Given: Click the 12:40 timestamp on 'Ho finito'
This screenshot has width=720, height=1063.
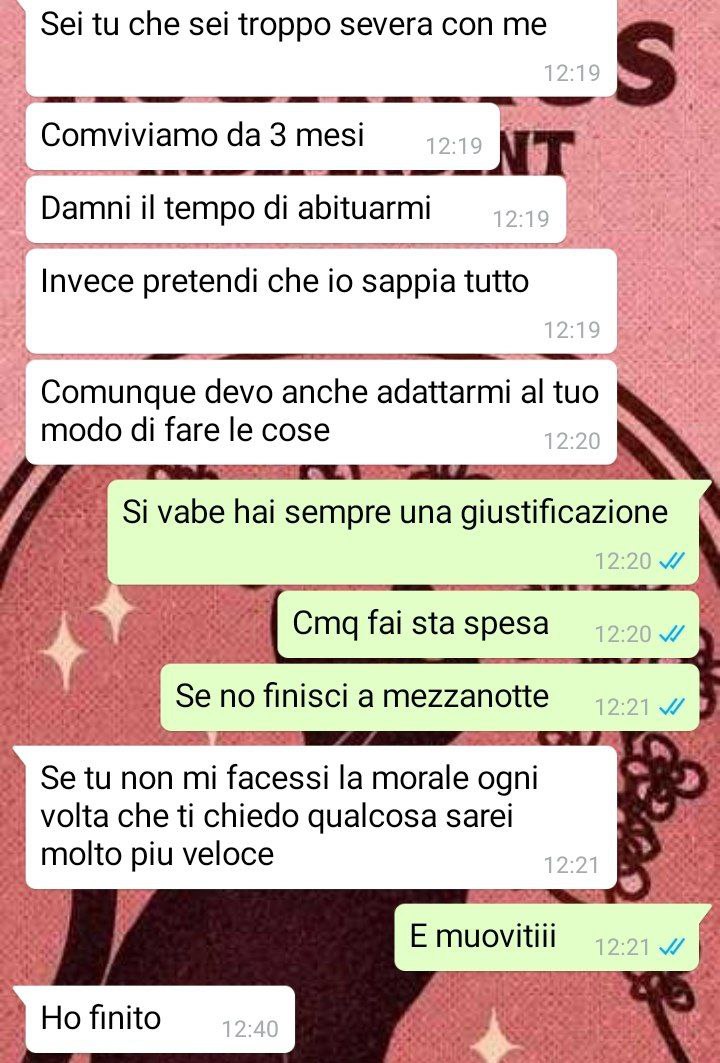Looking at the screenshot, I should click(x=250, y=1029).
